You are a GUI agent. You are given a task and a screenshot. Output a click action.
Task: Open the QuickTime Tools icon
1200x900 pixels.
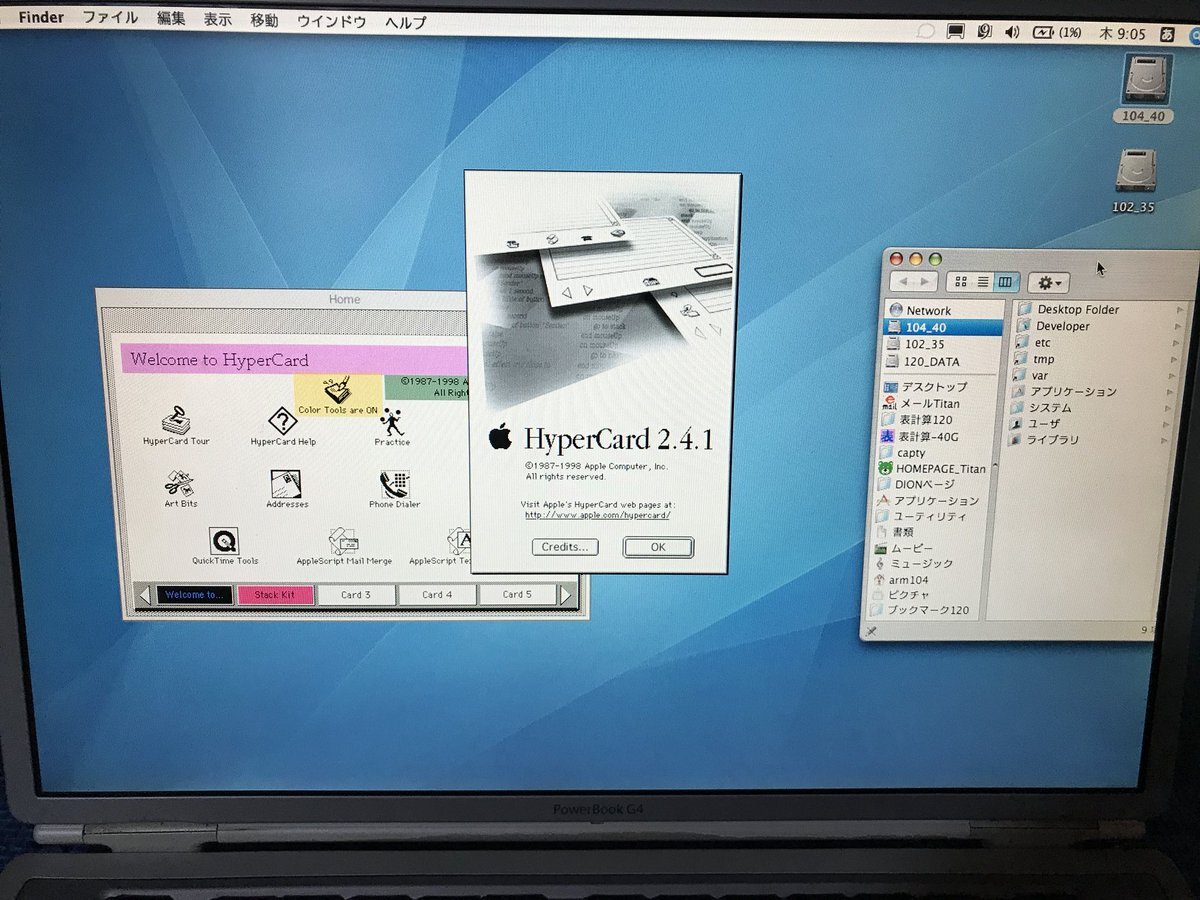pyautogui.click(x=225, y=541)
